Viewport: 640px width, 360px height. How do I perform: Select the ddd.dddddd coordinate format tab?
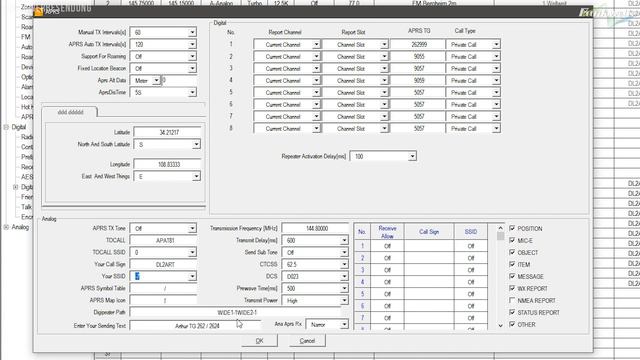coord(70,112)
